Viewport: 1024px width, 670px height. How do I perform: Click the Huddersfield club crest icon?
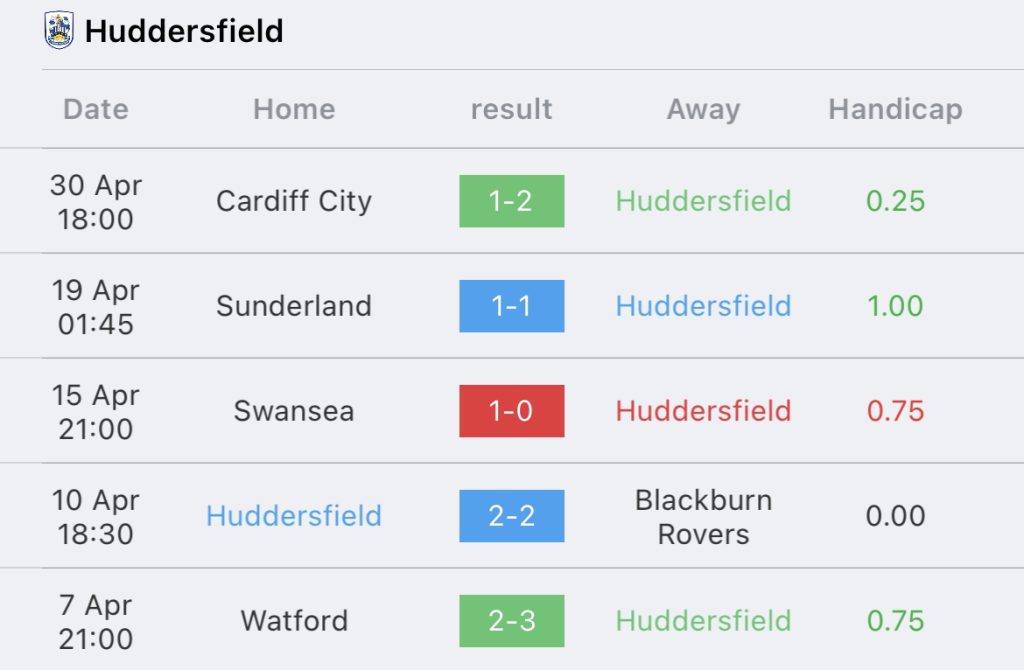[x=59, y=30]
